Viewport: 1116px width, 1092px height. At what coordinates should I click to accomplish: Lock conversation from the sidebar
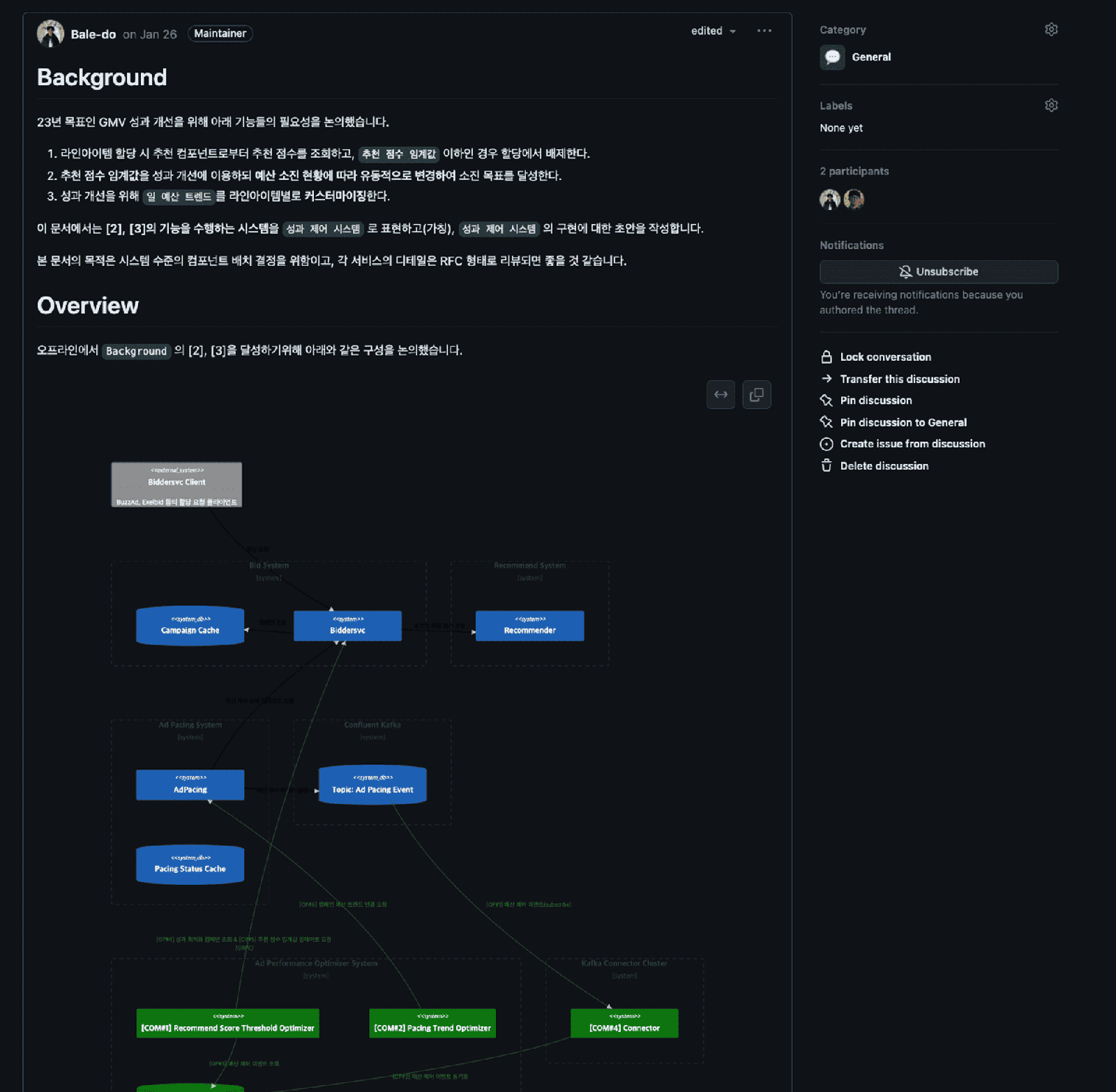[x=885, y=357]
